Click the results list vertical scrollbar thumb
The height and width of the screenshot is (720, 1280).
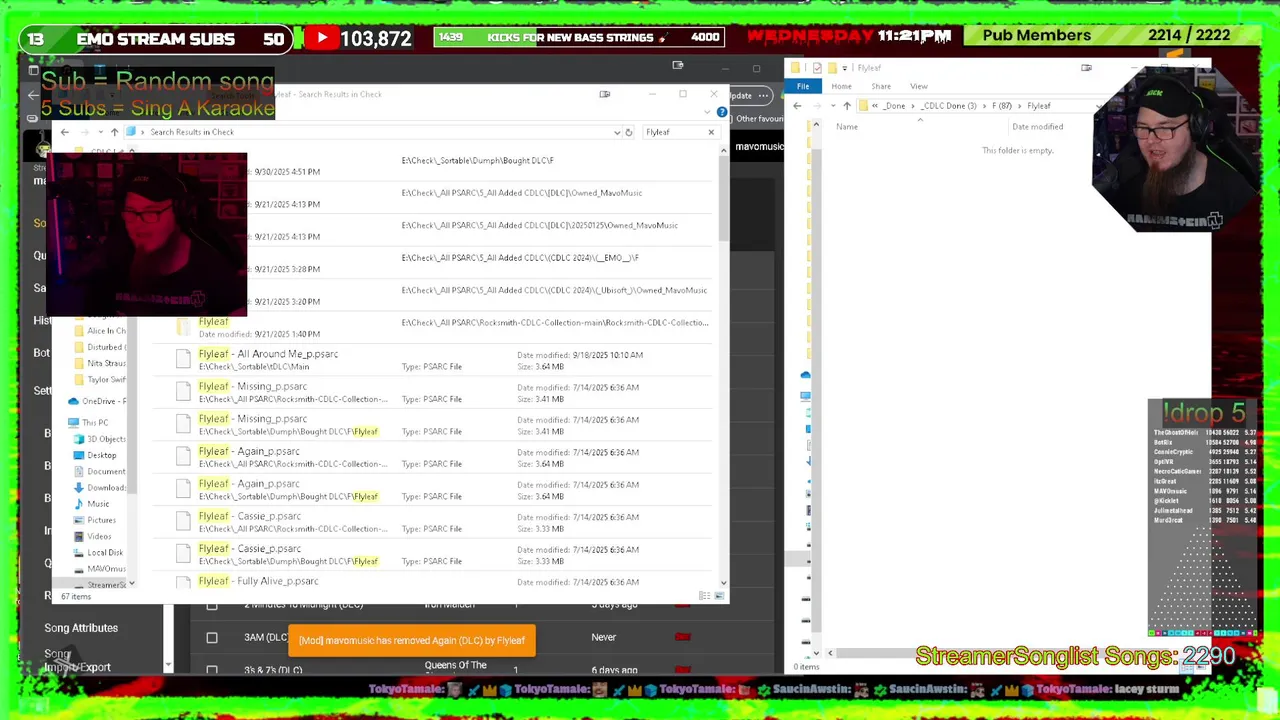723,196
